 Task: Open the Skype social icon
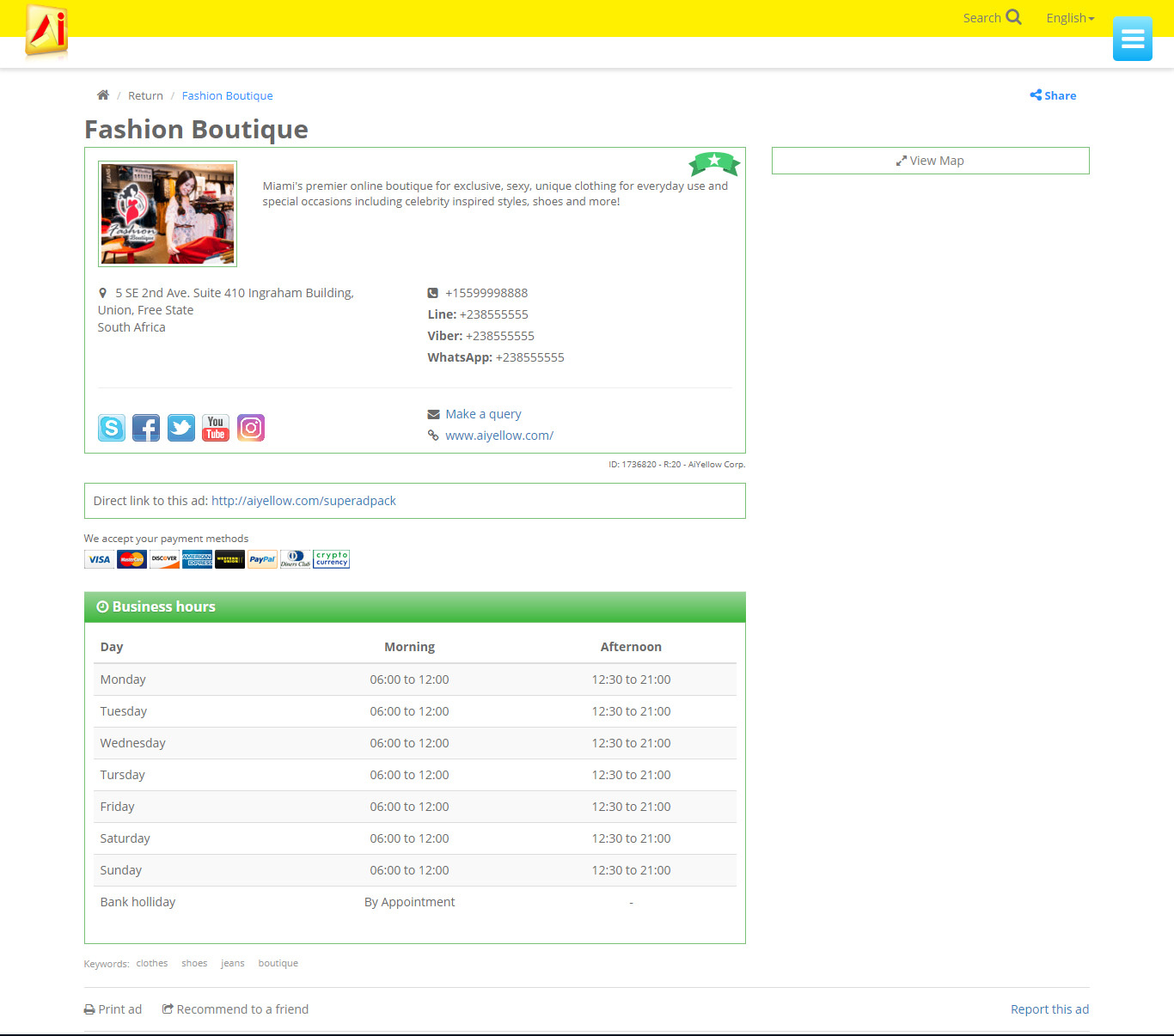click(x=112, y=428)
